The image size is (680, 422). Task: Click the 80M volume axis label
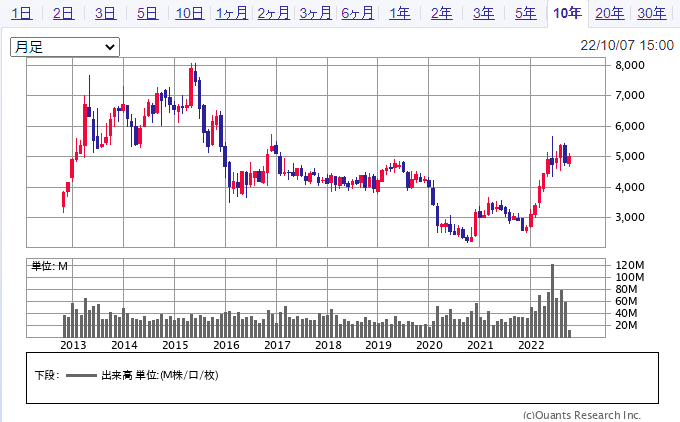pyautogui.click(x=626, y=289)
